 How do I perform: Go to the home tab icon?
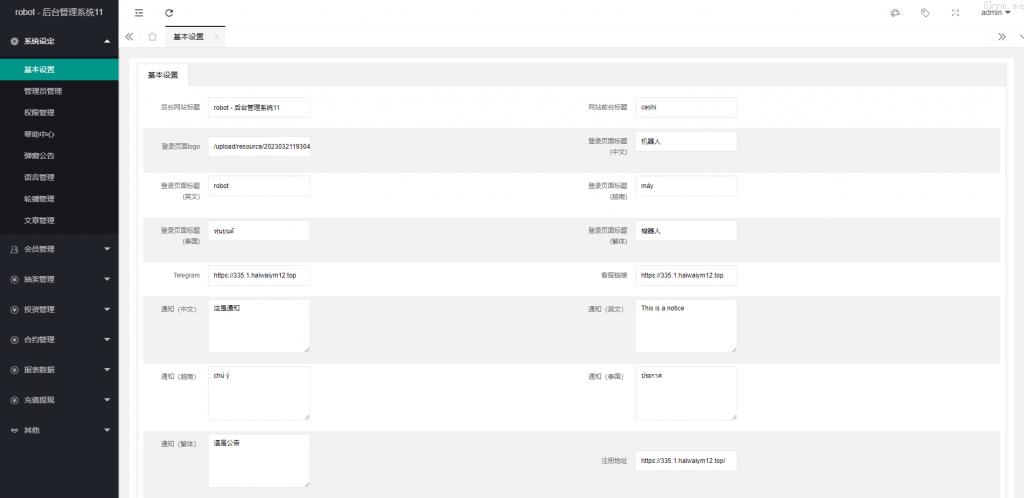click(x=152, y=36)
